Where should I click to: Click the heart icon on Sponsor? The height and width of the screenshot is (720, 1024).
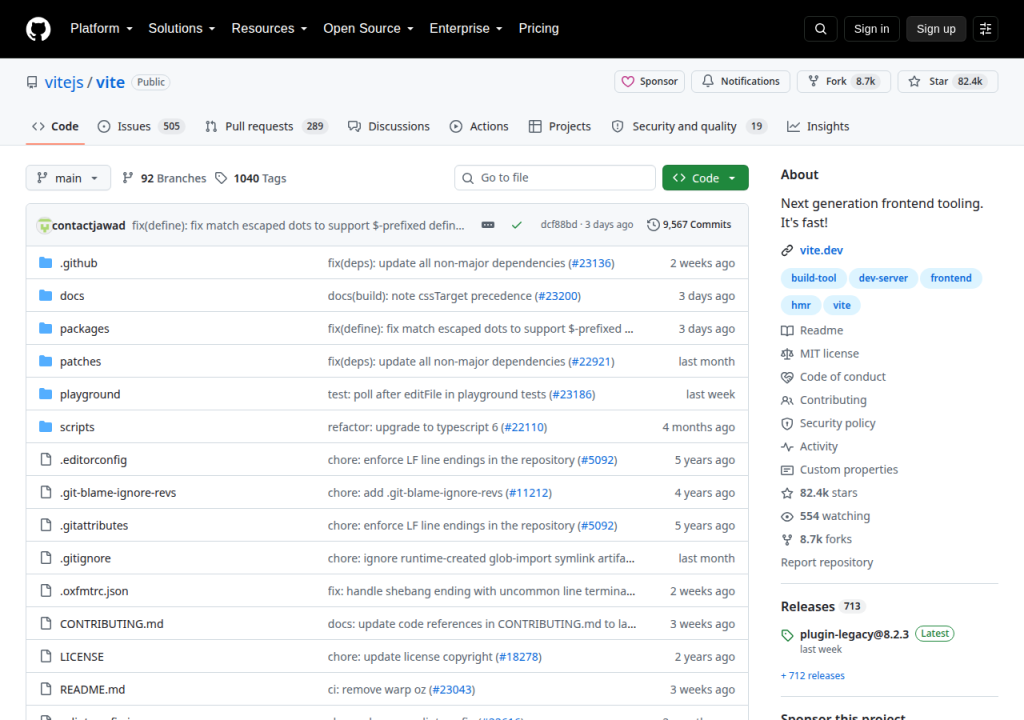coord(628,82)
